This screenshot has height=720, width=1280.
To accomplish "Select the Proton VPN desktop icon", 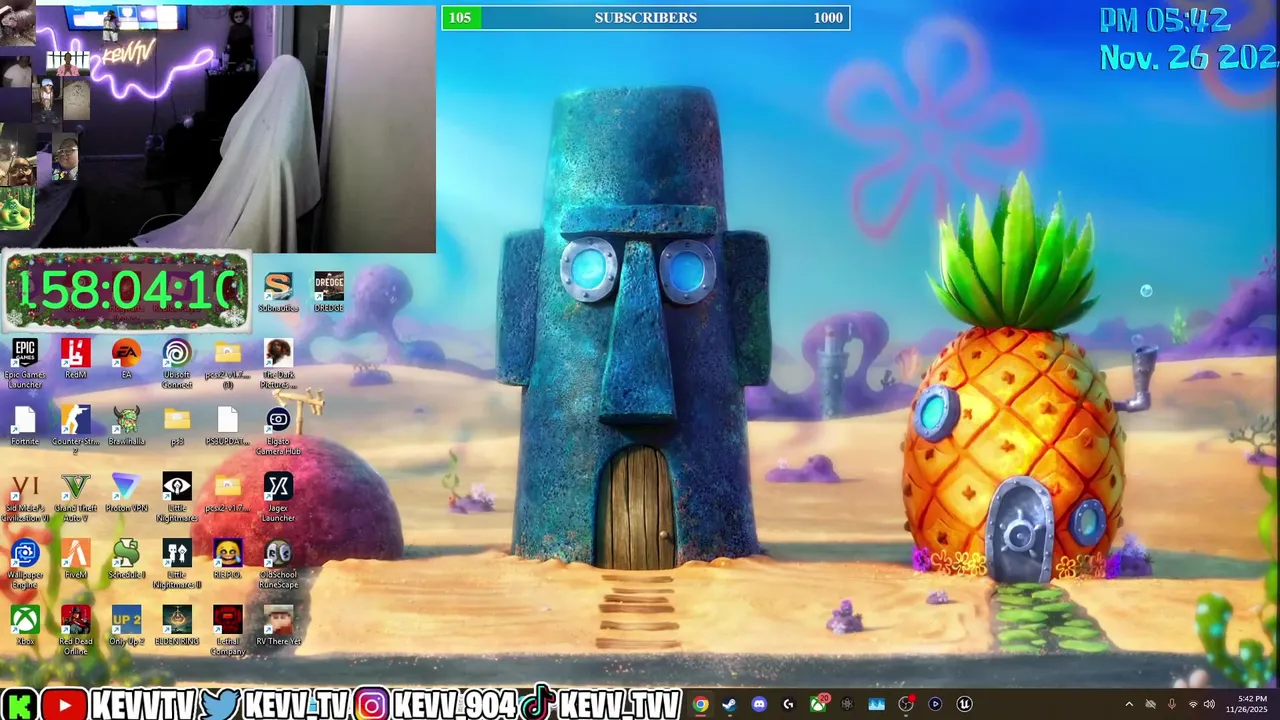I will [x=126, y=493].
